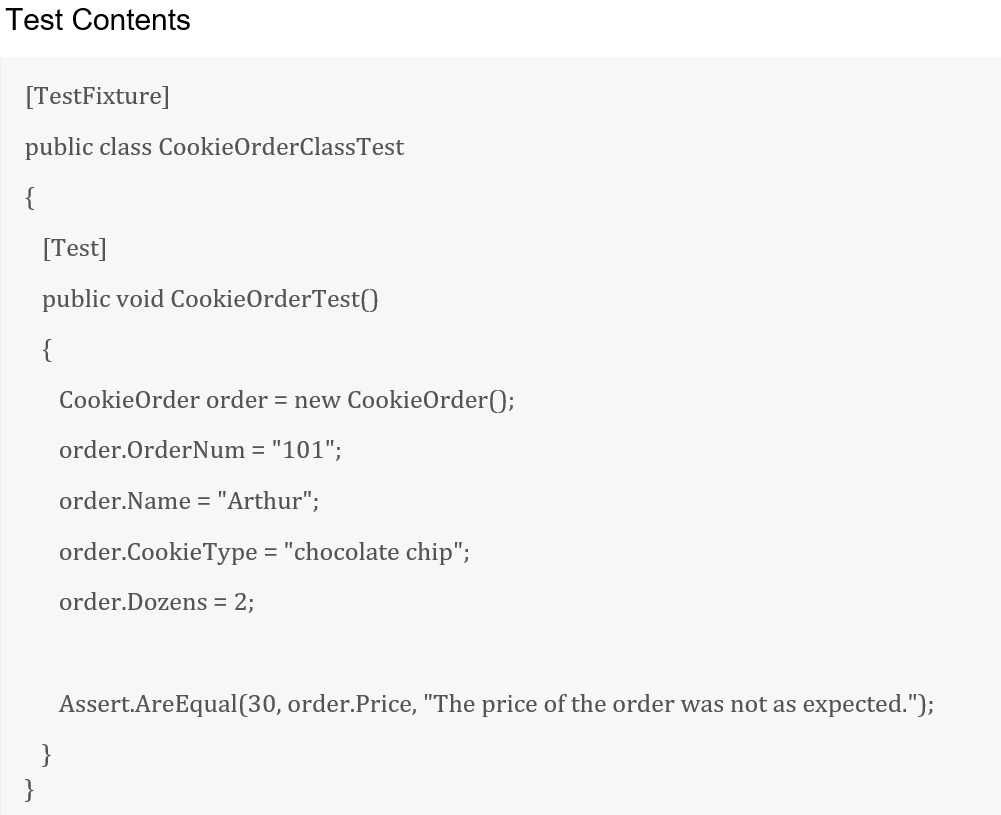This screenshot has height=815, width=1001.
Task: Click the "Arthur" name string
Action: click(265, 501)
